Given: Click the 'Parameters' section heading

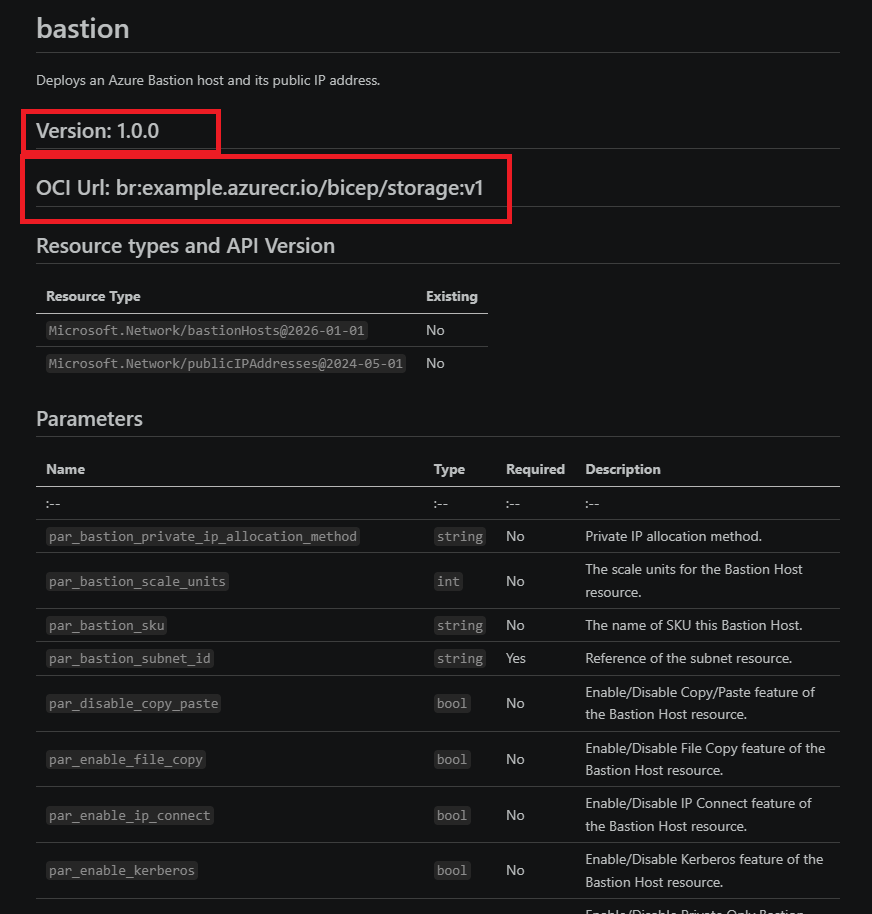Looking at the screenshot, I should coord(89,419).
